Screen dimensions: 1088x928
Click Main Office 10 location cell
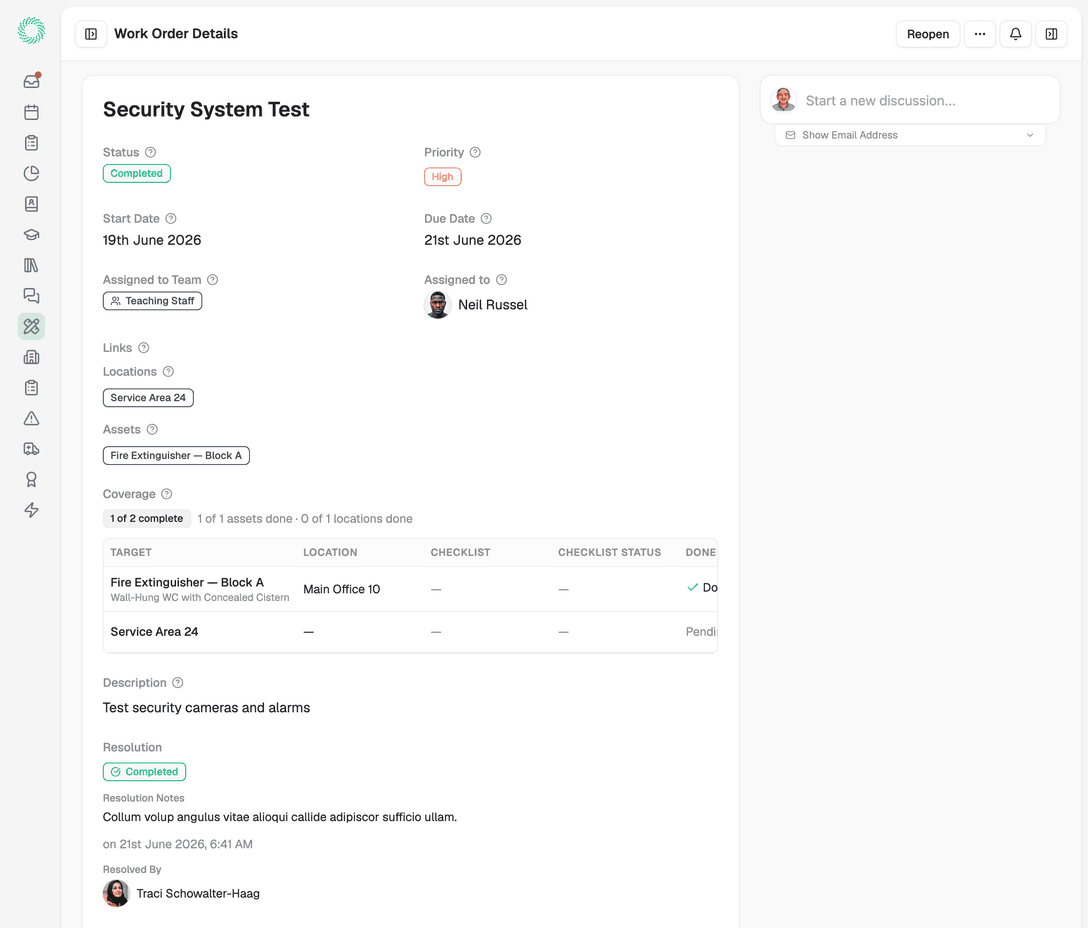[341, 589]
